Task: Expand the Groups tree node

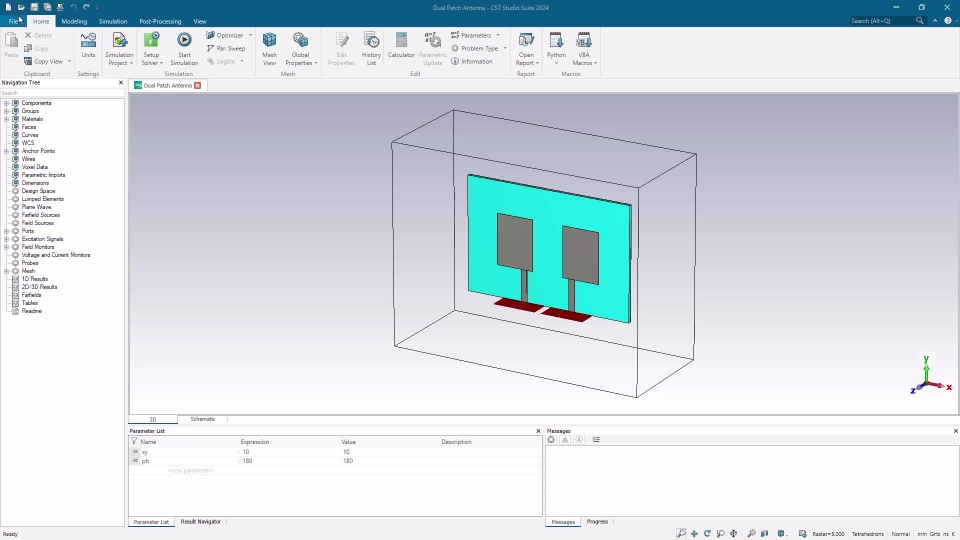Action: pyautogui.click(x=6, y=111)
